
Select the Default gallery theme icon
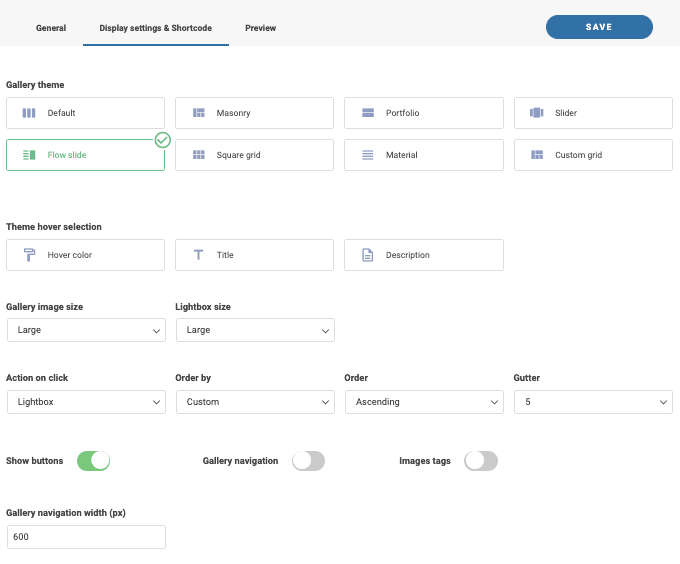tap(29, 113)
